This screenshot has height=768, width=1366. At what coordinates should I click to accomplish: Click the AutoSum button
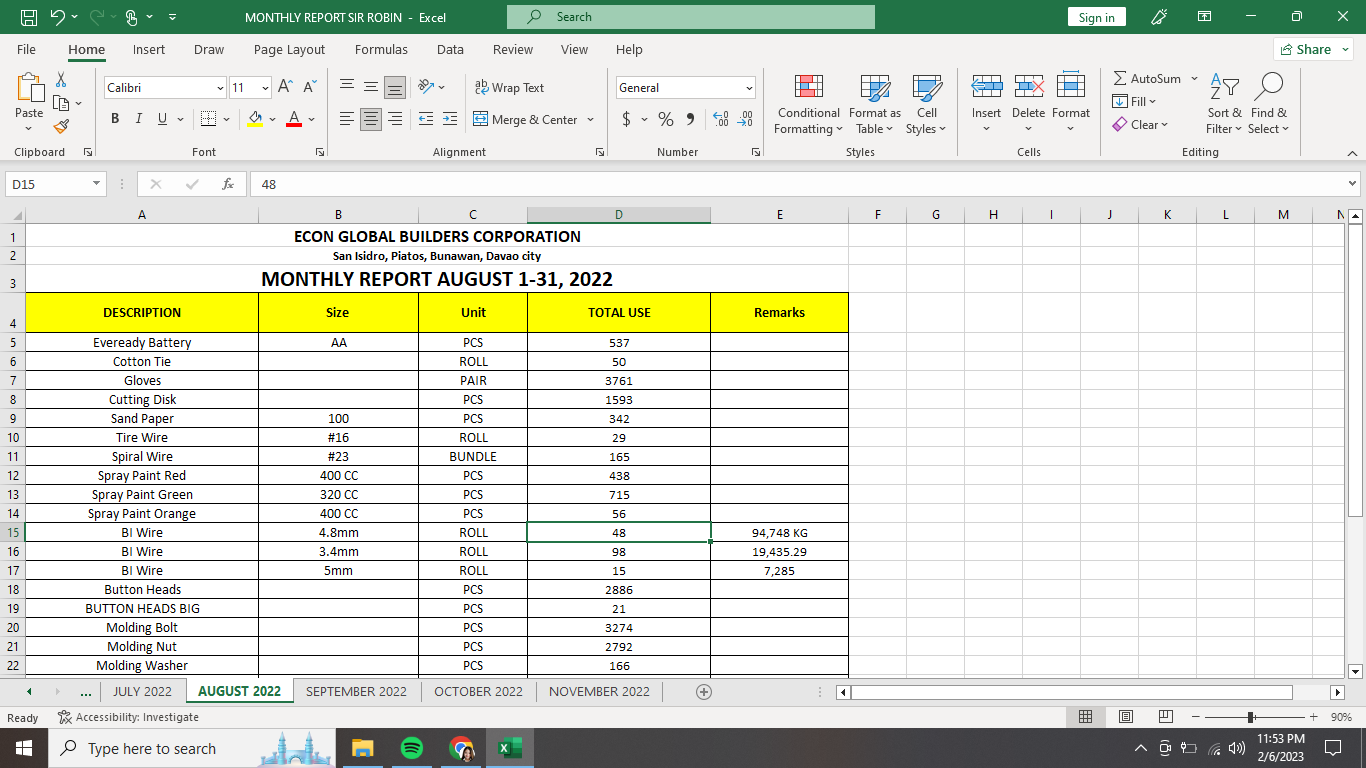click(1147, 78)
